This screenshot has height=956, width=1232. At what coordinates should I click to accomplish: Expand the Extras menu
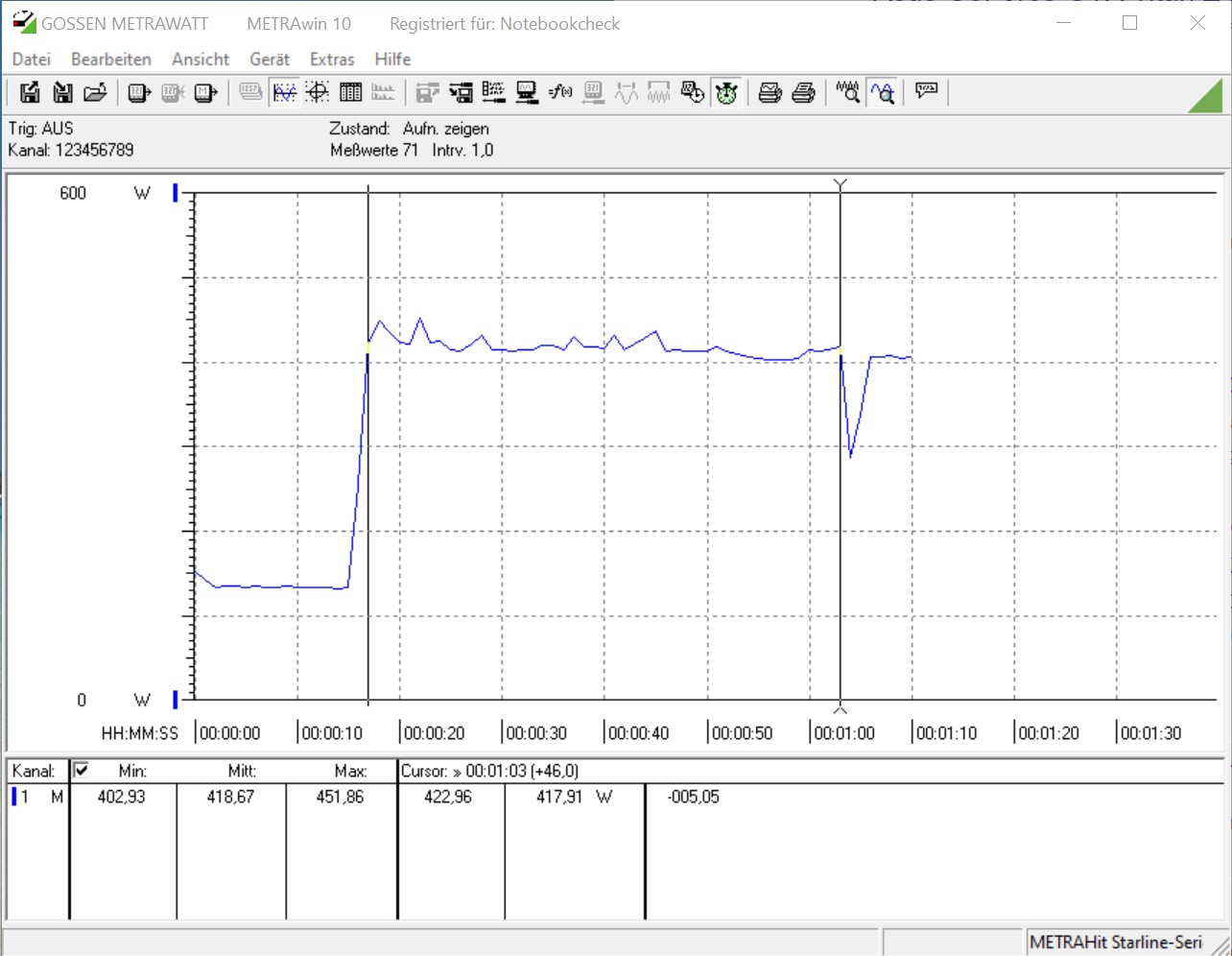click(332, 60)
